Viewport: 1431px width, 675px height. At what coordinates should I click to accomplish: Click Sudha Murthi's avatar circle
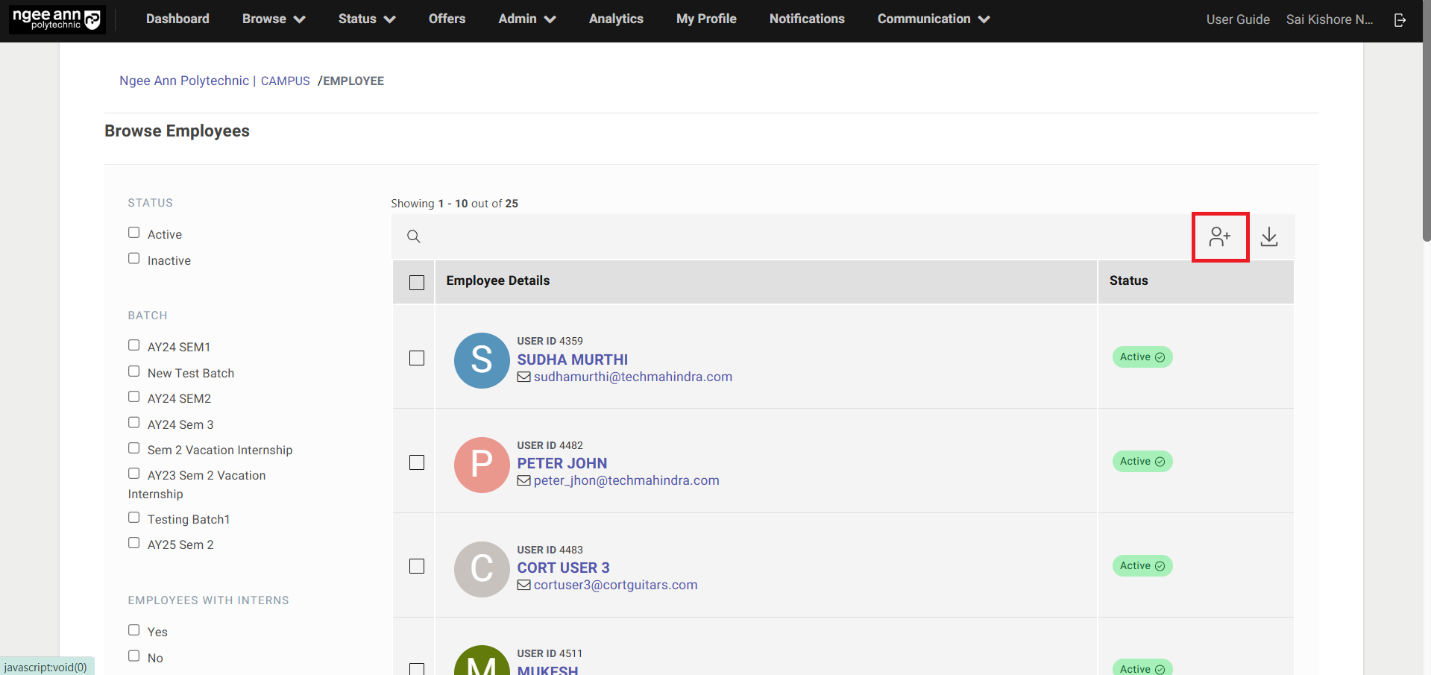pos(481,360)
